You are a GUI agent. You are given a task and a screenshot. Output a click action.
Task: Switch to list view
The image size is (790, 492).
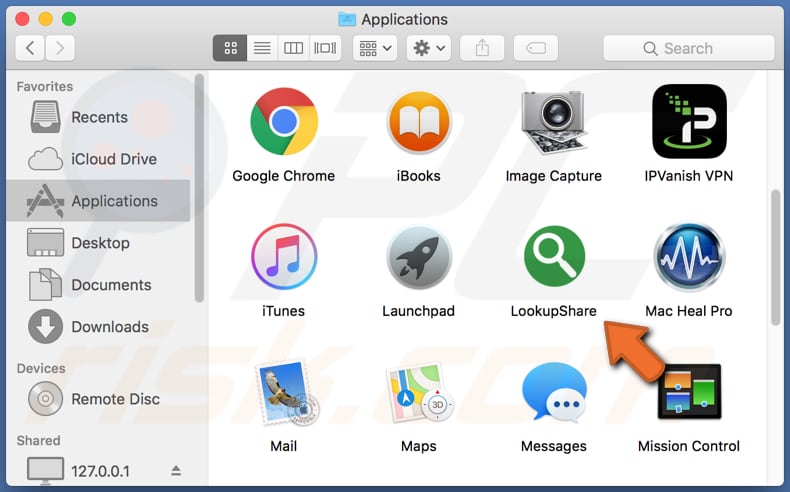[x=262, y=48]
